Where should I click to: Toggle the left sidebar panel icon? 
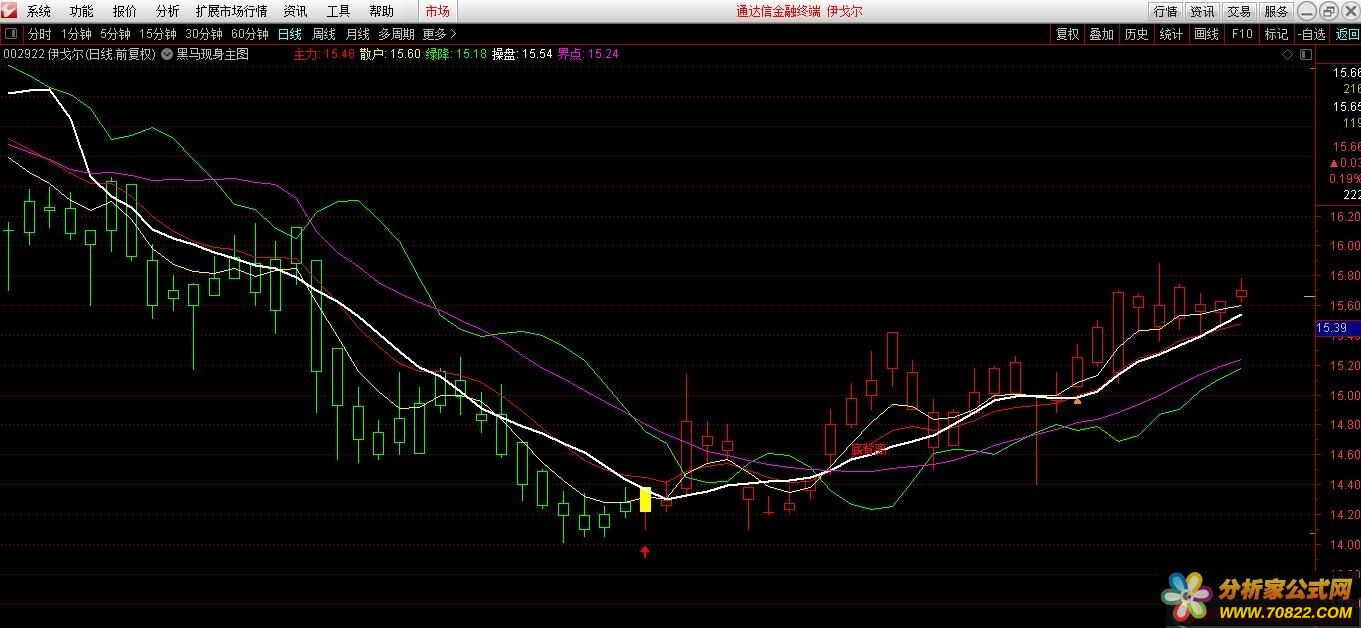coord(9,33)
